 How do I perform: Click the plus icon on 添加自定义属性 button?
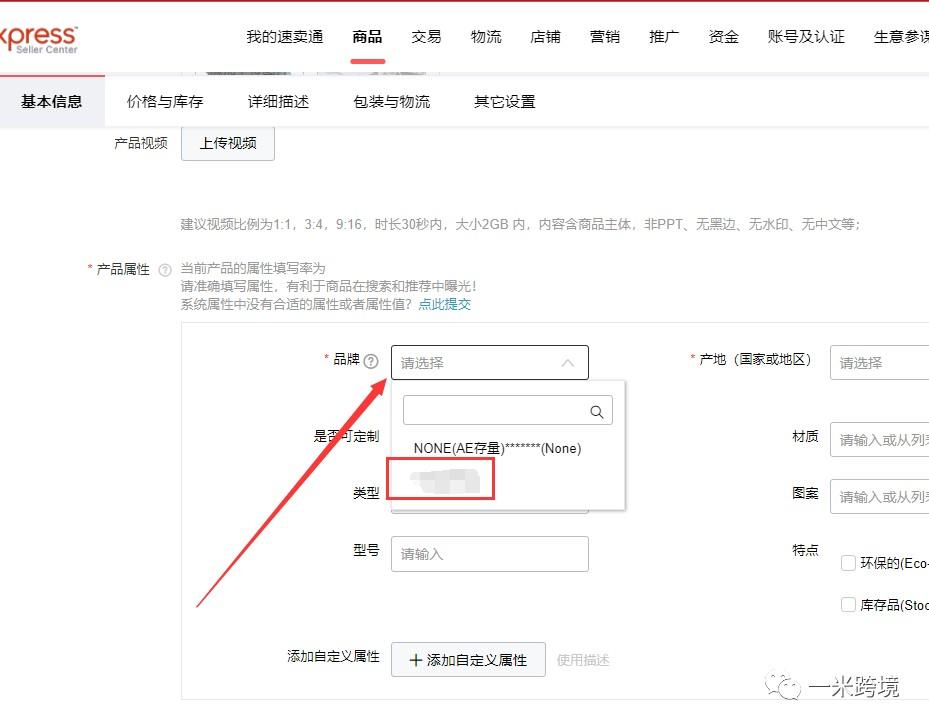click(x=416, y=660)
